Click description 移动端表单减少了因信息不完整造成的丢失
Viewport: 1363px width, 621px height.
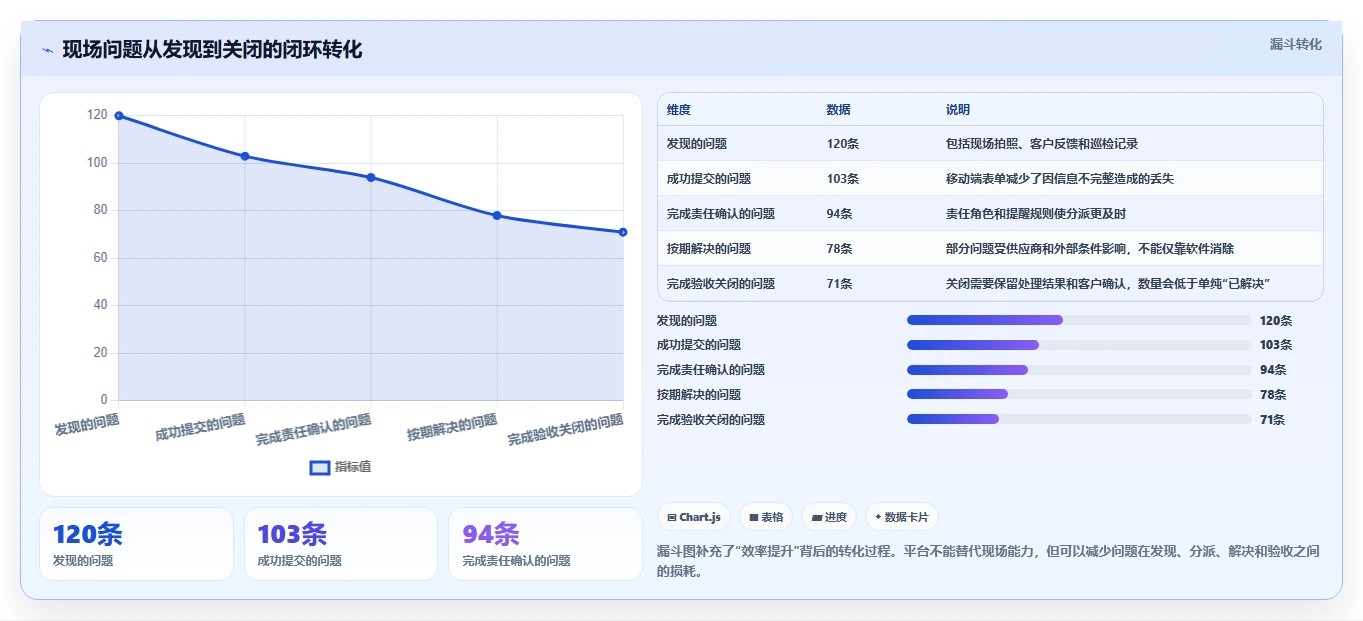coord(1060,179)
